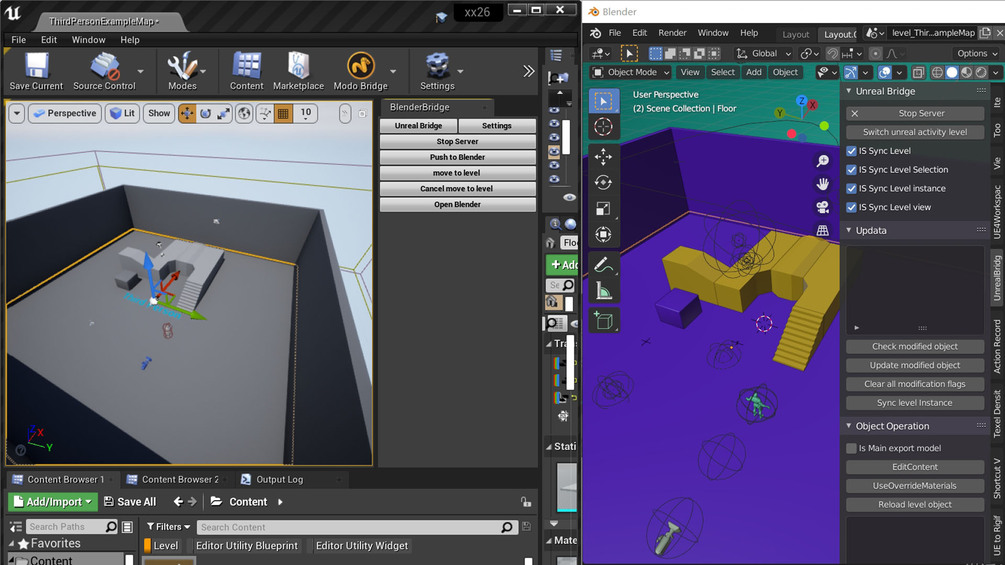1005x565 pixels.
Task: Expand Unreal toolbar overflow chevrons
Action: (528, 71)
